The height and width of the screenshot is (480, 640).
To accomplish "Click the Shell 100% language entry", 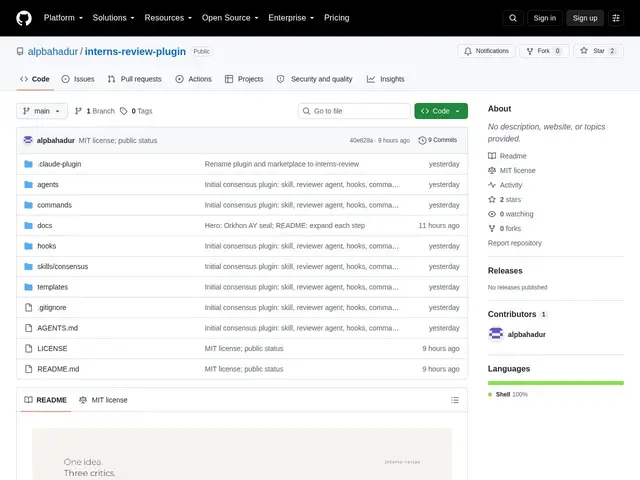I will click(508, 394).
